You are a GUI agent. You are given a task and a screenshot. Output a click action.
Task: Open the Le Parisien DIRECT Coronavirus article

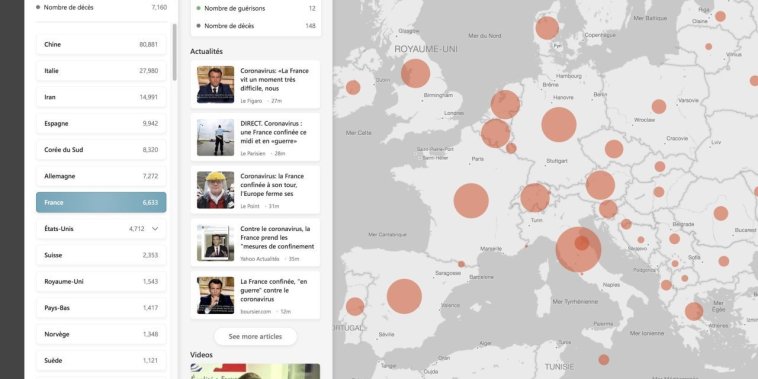274,132
